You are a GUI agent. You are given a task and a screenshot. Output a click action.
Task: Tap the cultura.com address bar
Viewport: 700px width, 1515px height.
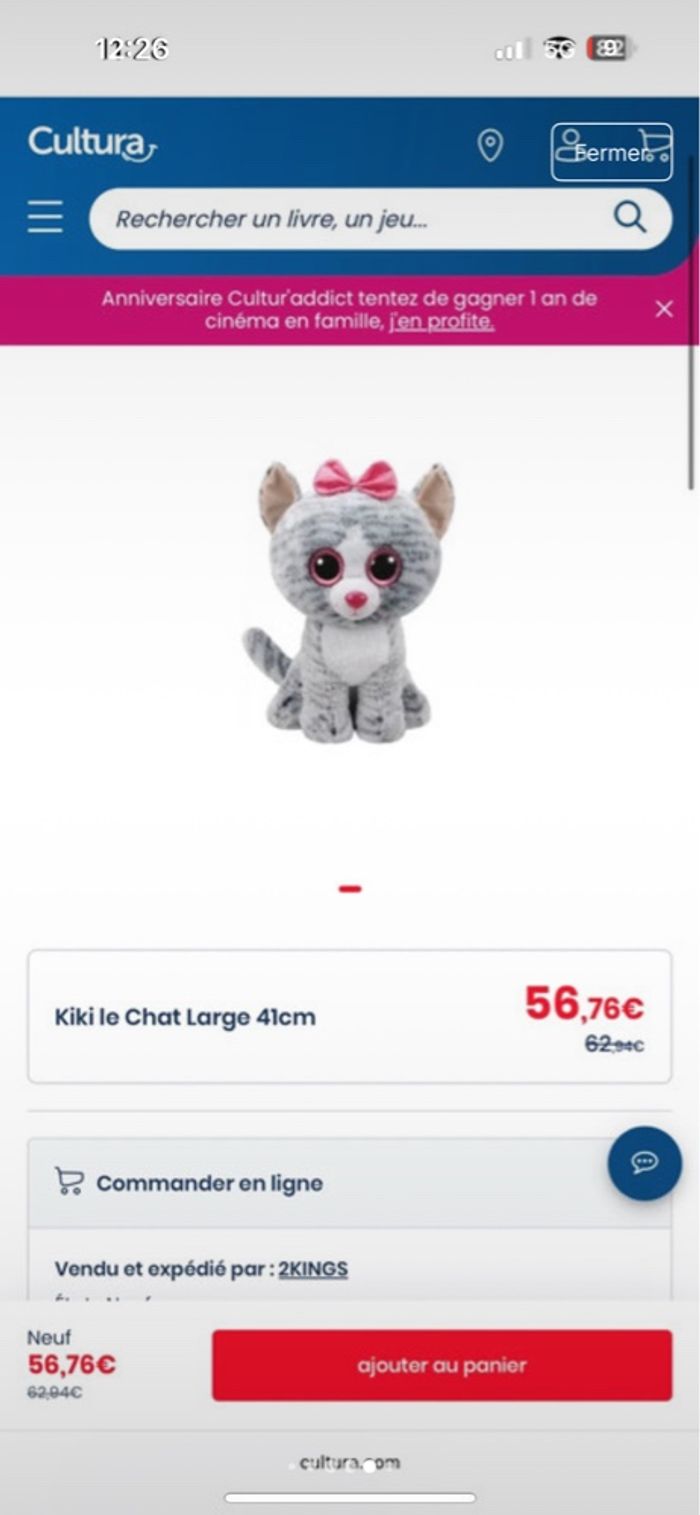pyautogui.click(x=350, y=1462)
